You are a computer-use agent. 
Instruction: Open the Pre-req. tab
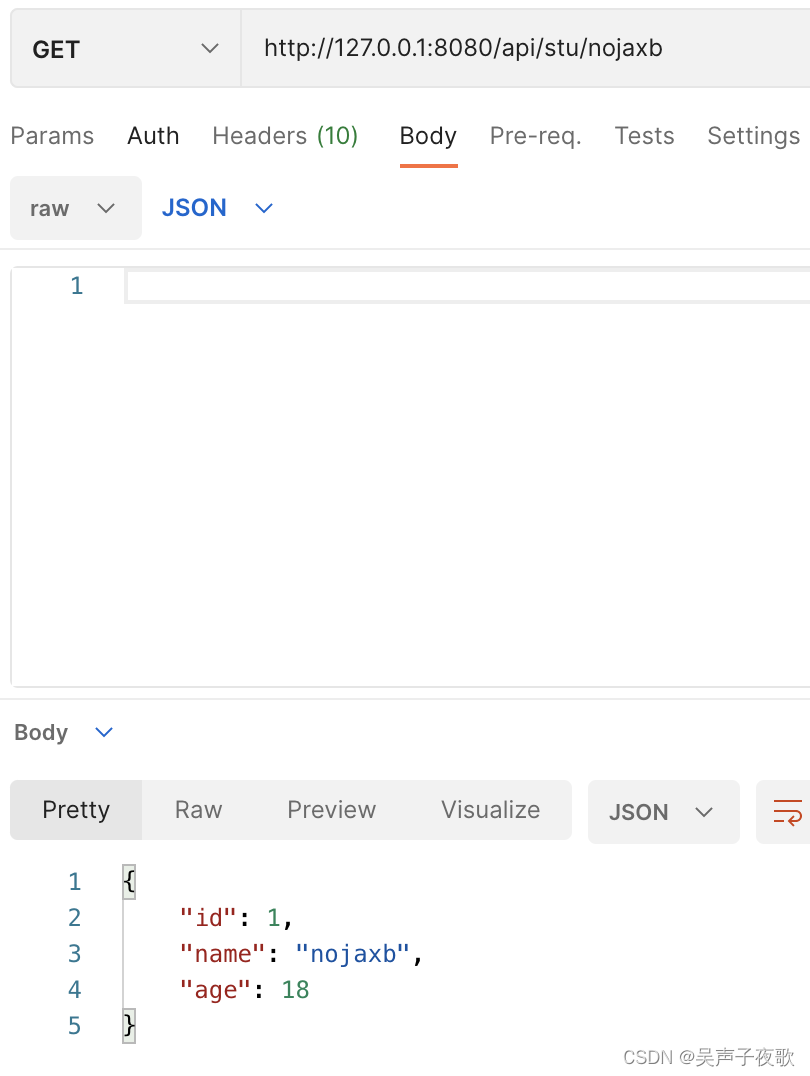(535, 136)
